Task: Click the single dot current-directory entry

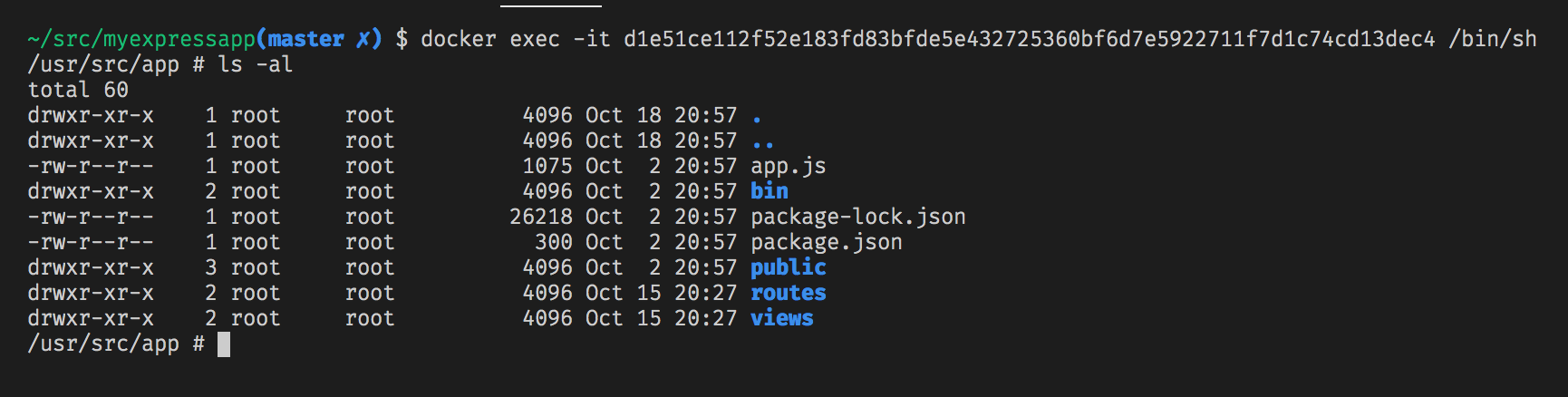Action: [757, 118]
